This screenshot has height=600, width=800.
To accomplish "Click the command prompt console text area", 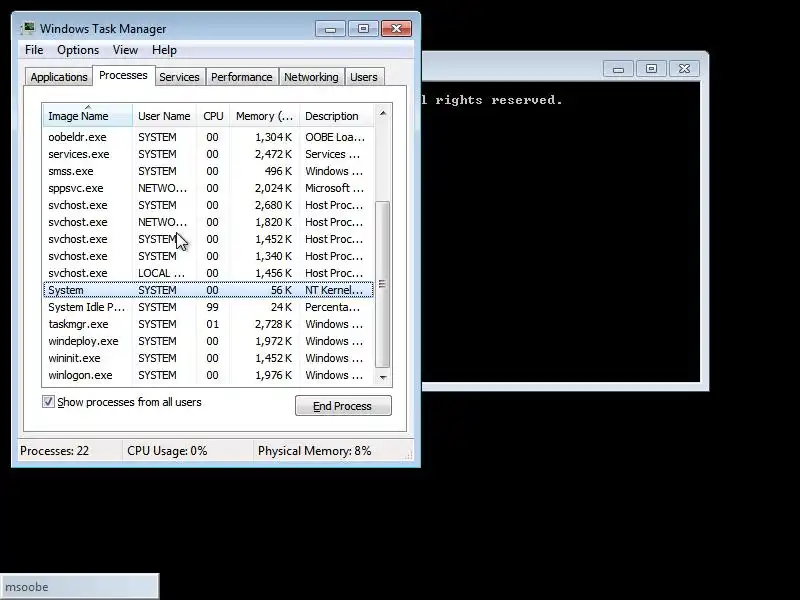I will (561, 232).
